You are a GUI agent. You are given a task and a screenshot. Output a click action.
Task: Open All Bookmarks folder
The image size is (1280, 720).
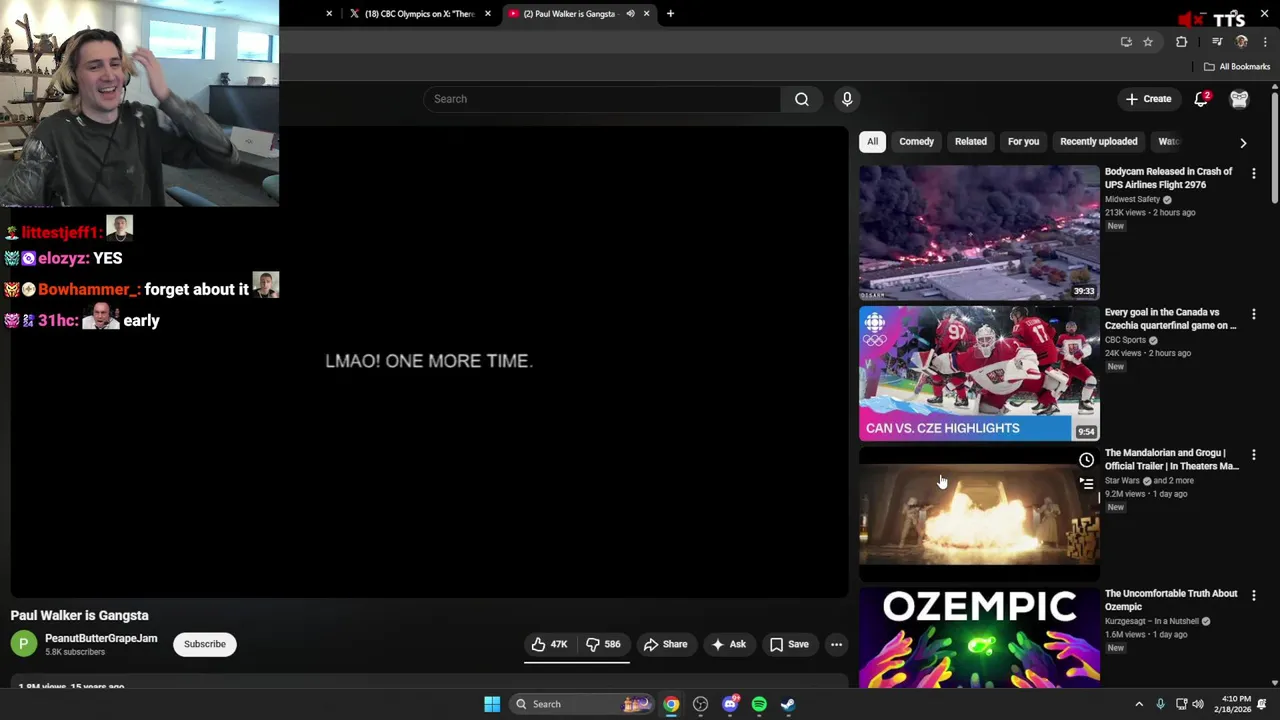[1237, 67]
